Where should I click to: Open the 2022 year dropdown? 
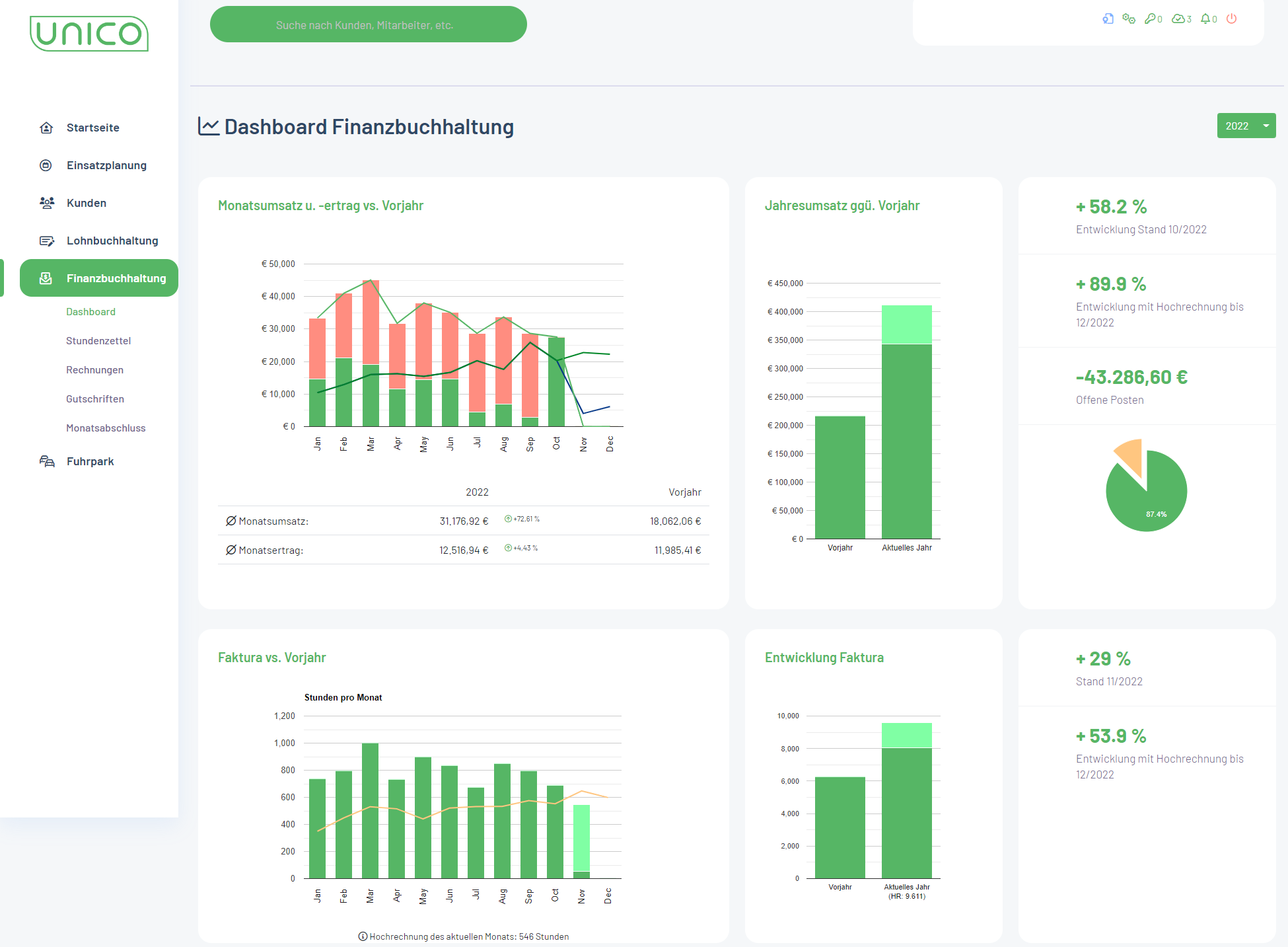[1246, 126]
